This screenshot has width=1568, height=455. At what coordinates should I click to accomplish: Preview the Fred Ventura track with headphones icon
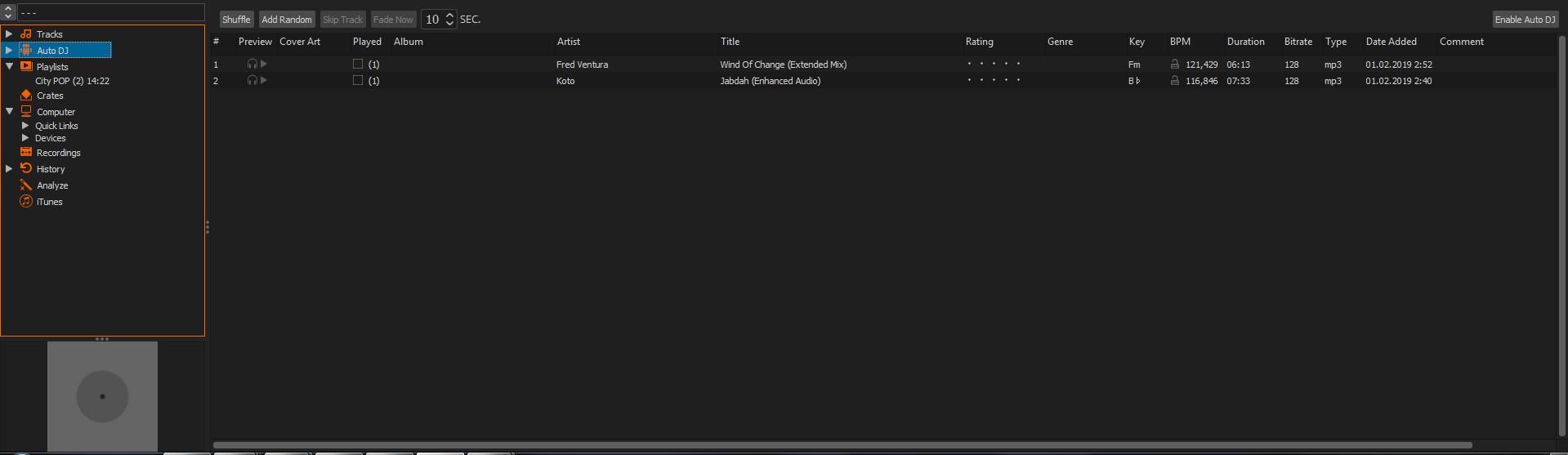click(252, 65)
